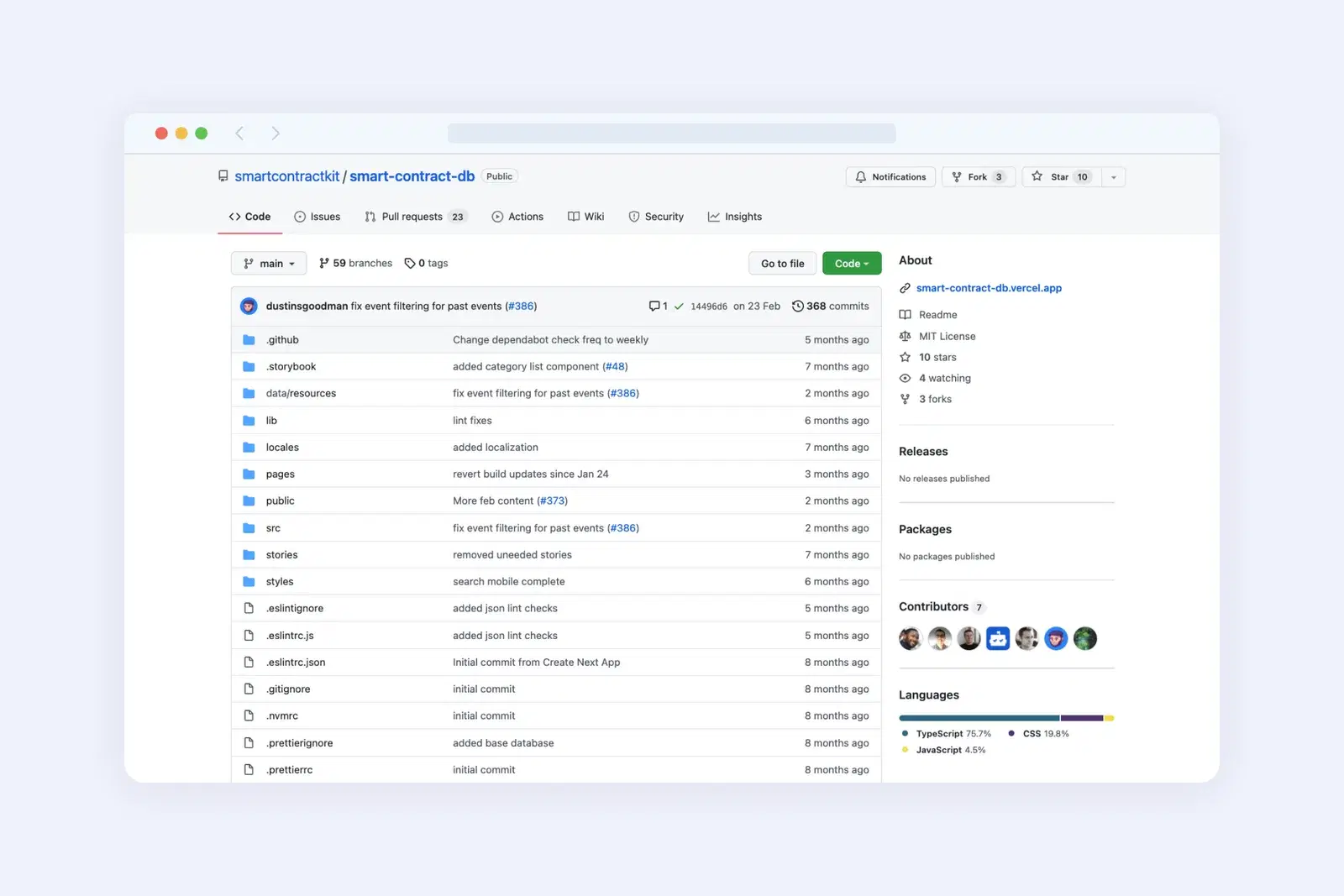Click the browser address bar
The width and height of the screenshot is (1344, 896).
[671, 134]
